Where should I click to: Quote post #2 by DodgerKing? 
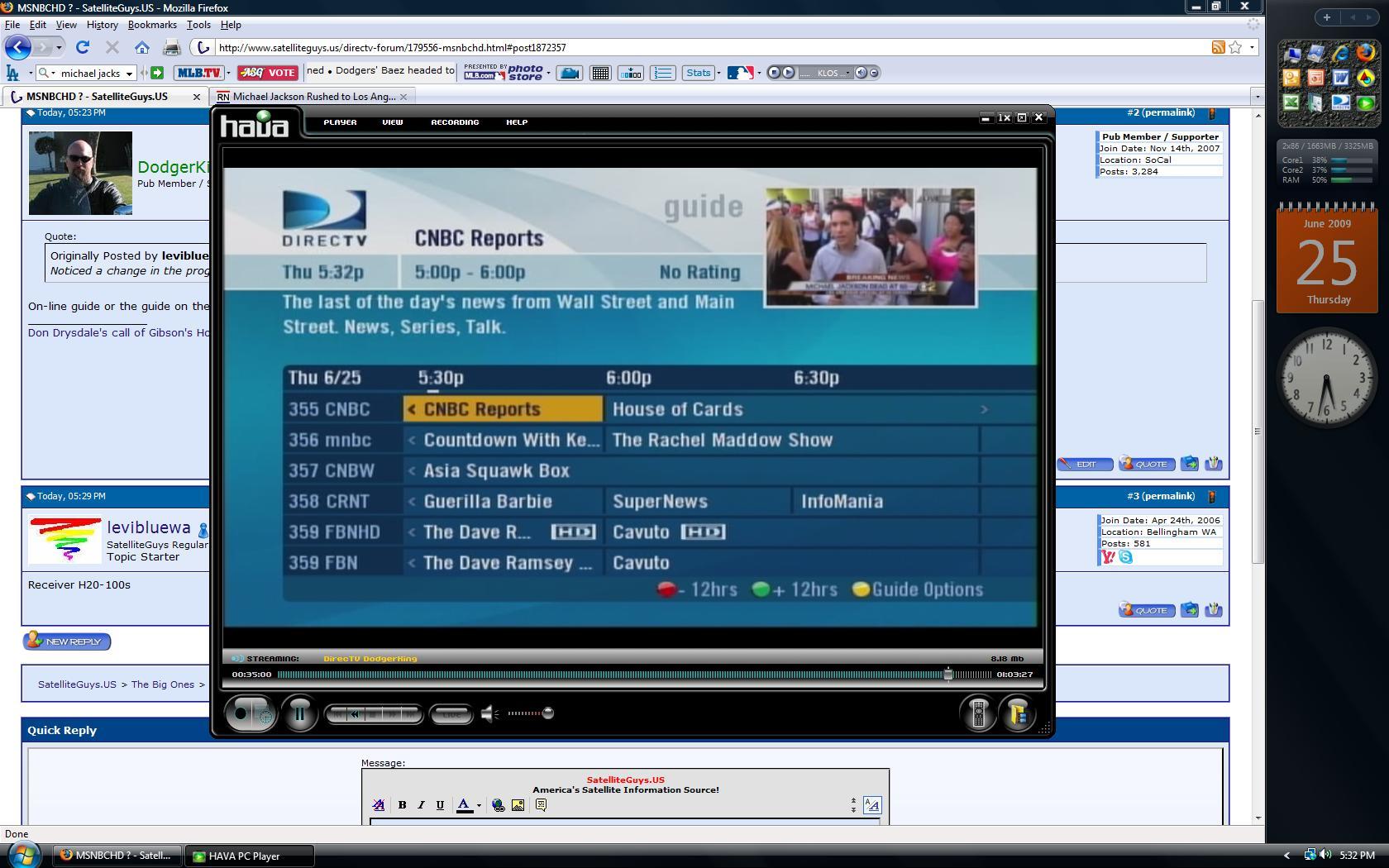1147,464
